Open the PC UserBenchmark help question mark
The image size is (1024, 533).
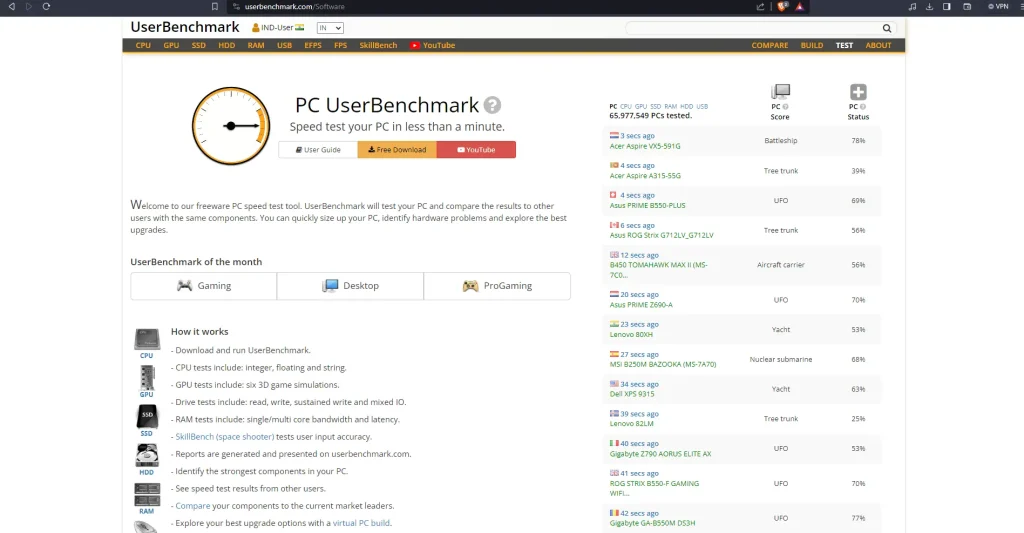[492, 105]
